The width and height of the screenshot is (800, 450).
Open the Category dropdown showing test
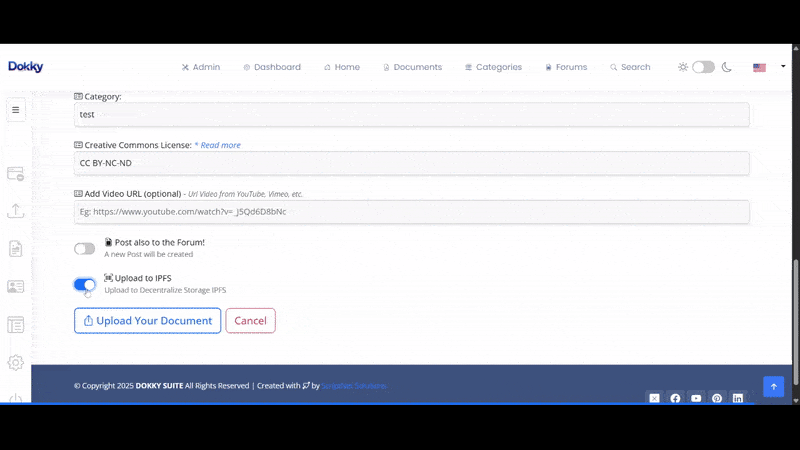point(411,115)
